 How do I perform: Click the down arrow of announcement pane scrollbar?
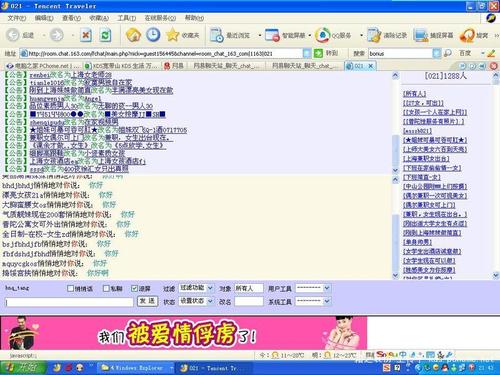[395, 170]
